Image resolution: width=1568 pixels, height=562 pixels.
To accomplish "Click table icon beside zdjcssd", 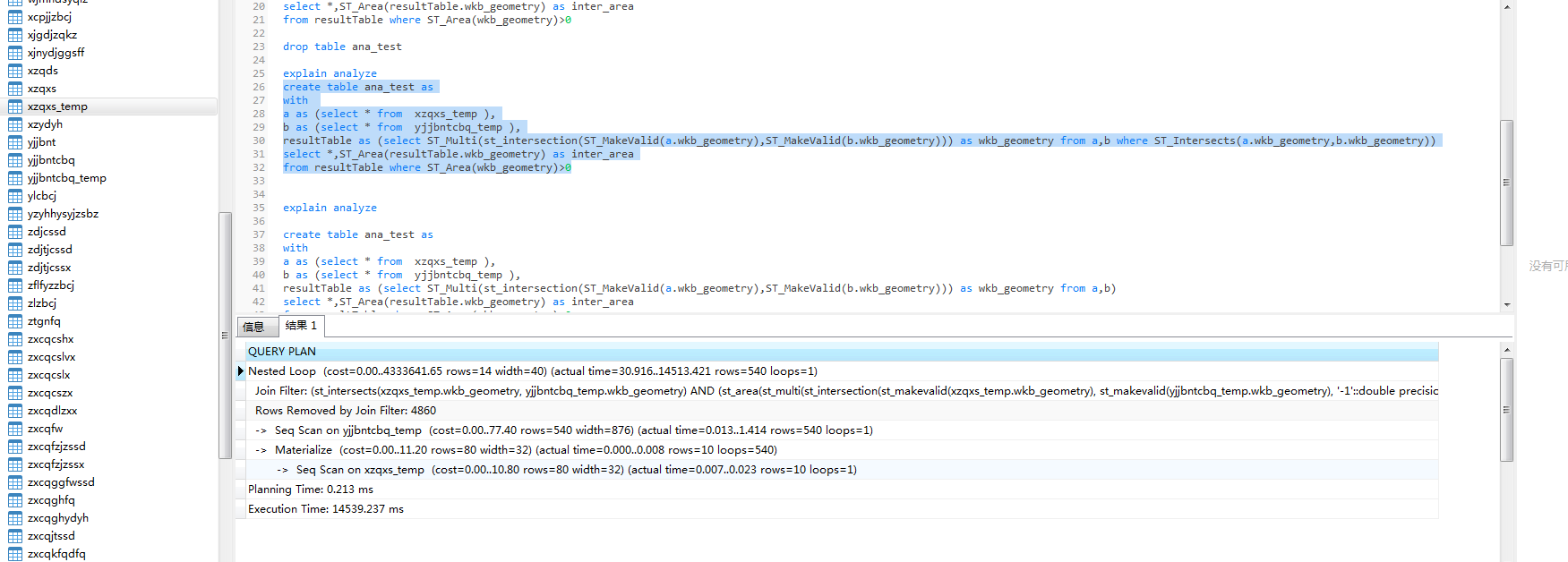I will coord(15,232).
